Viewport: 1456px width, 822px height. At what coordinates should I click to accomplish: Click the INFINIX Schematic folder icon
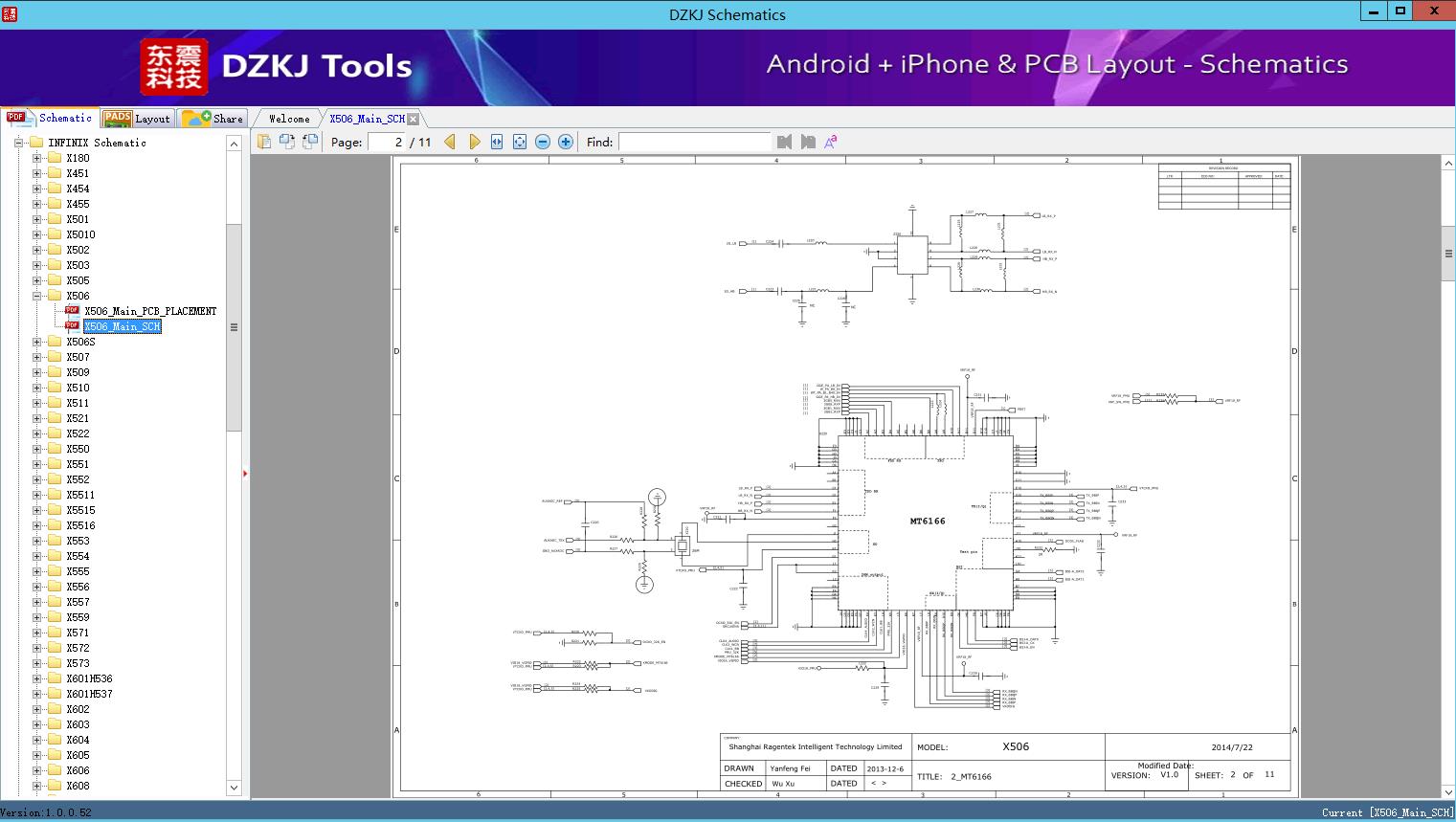(x=36, y=143)
